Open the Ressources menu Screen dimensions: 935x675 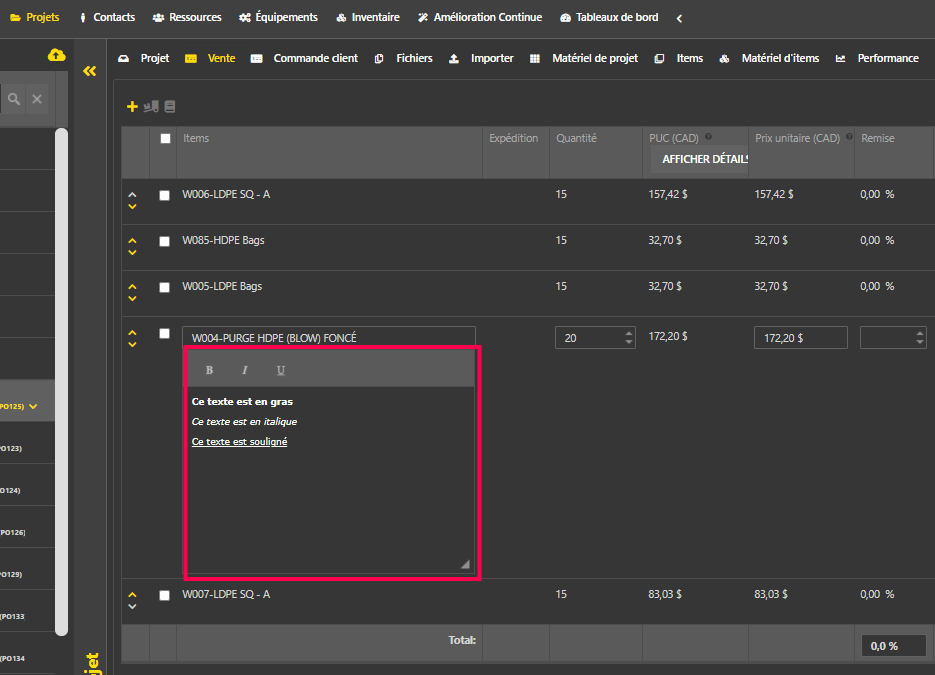187,17
